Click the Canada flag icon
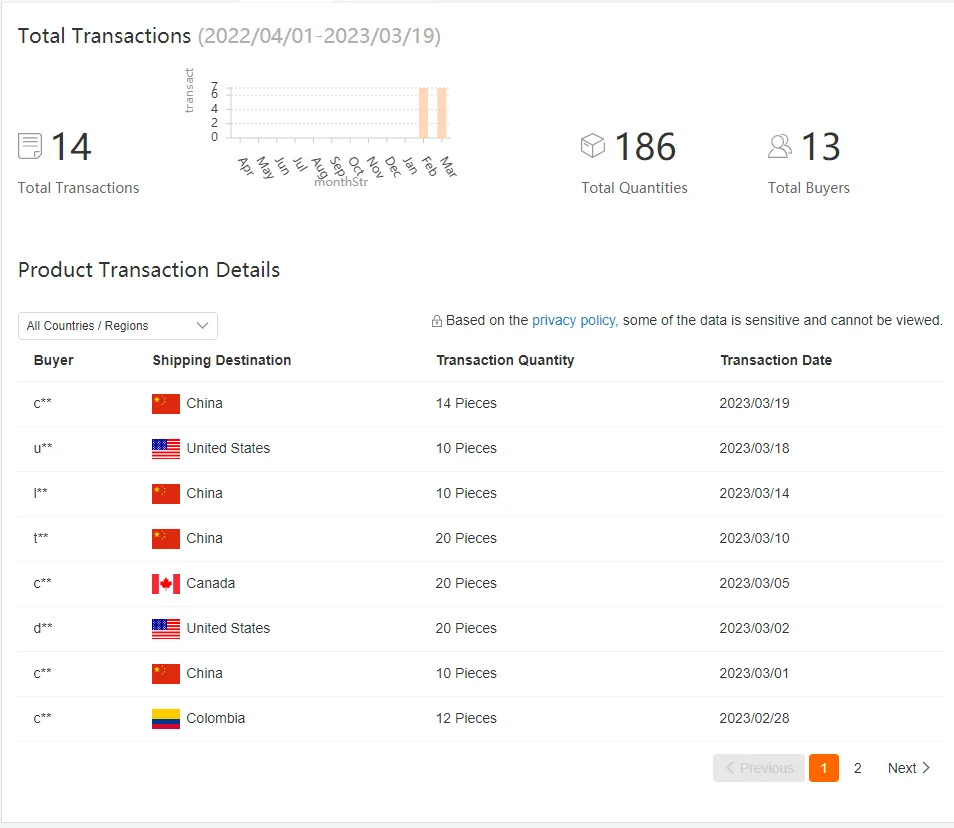 pos(165,583)
